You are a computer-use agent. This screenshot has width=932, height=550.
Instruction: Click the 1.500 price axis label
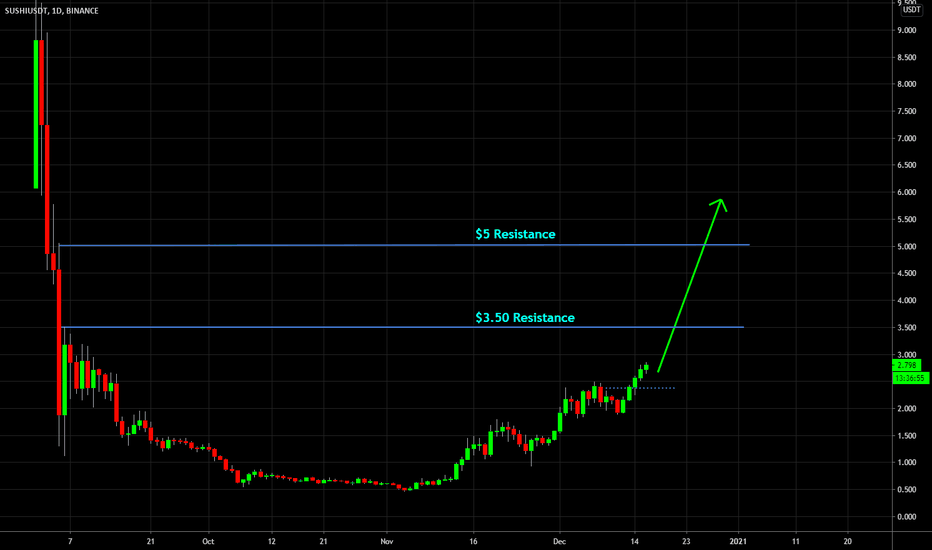click(x=906, y=436)
